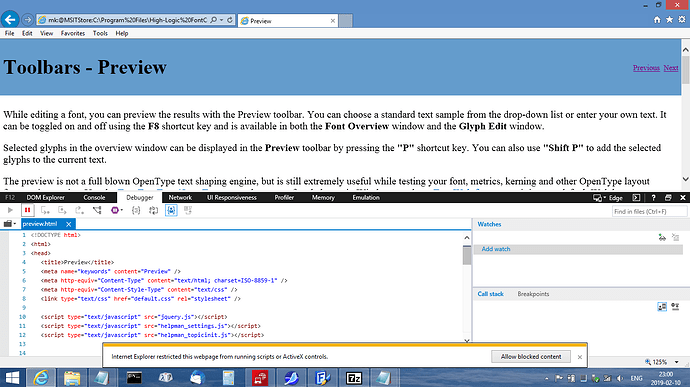Toggle the highlighted call stack view icon
The width and height of the screenshot is (690, 387).
click(x=662, y=307)
